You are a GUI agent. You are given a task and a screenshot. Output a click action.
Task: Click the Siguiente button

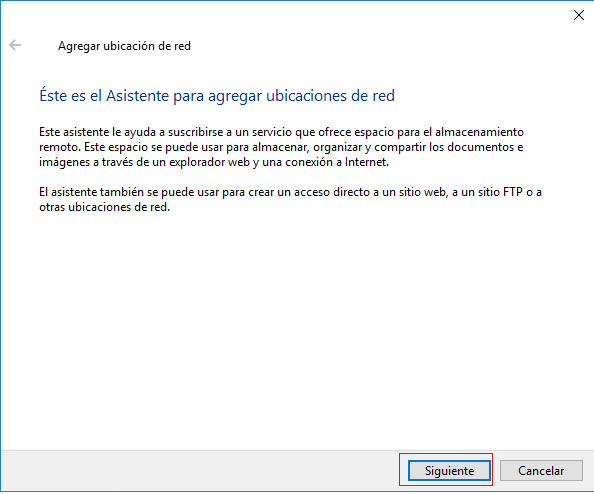[449, 471]
